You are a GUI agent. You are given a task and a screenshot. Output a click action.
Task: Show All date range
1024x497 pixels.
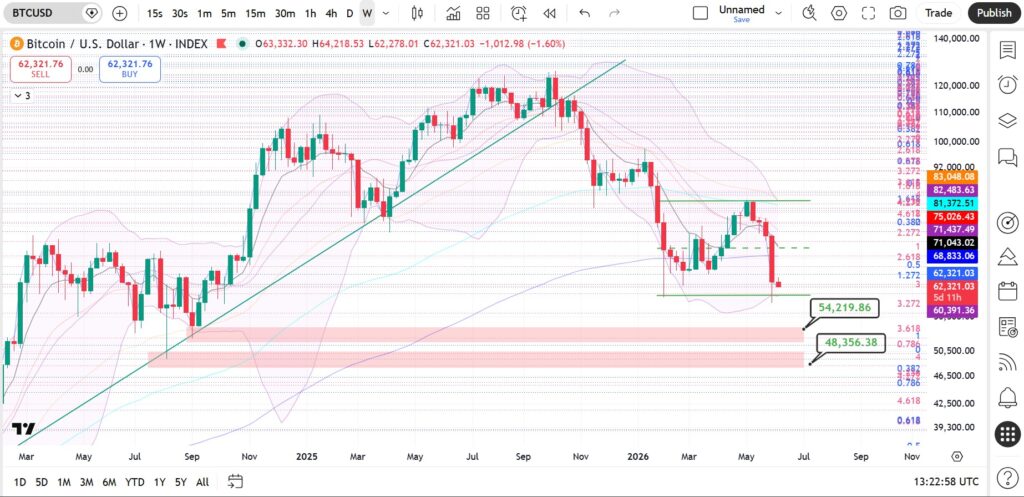click(202, 482)
